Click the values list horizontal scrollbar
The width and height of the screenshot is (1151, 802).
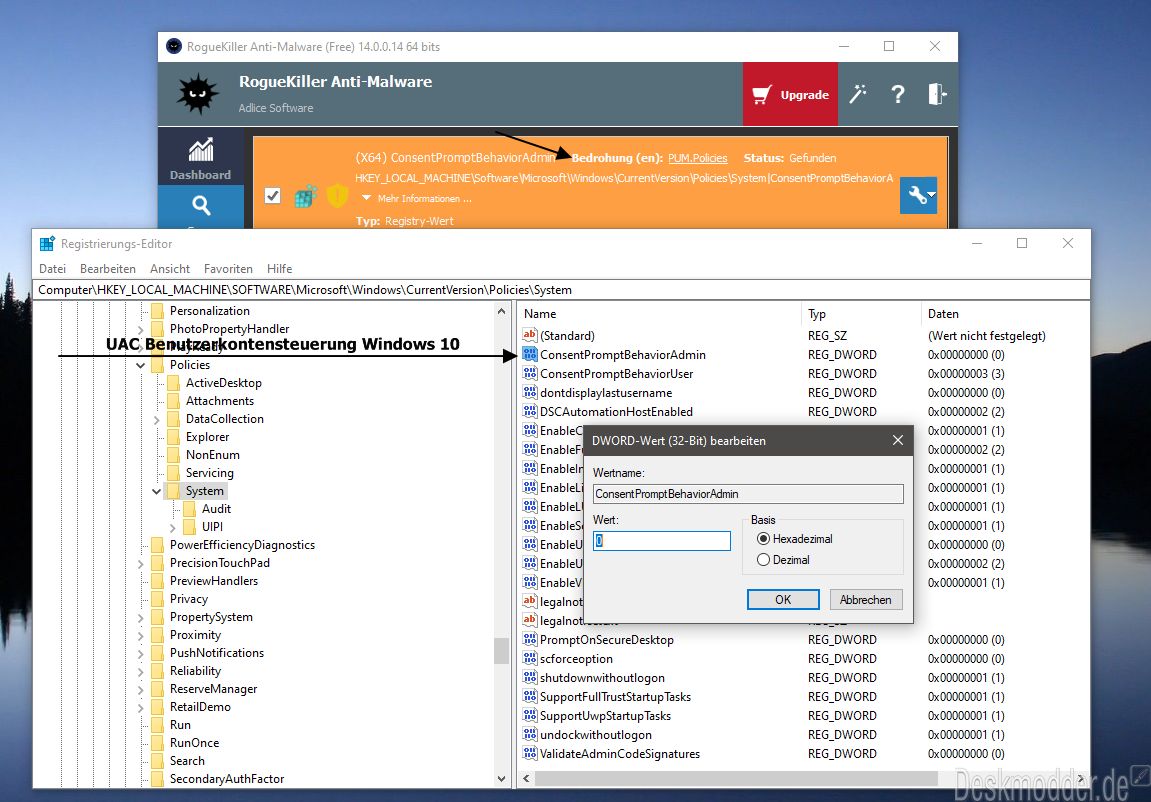click(736, 779)
